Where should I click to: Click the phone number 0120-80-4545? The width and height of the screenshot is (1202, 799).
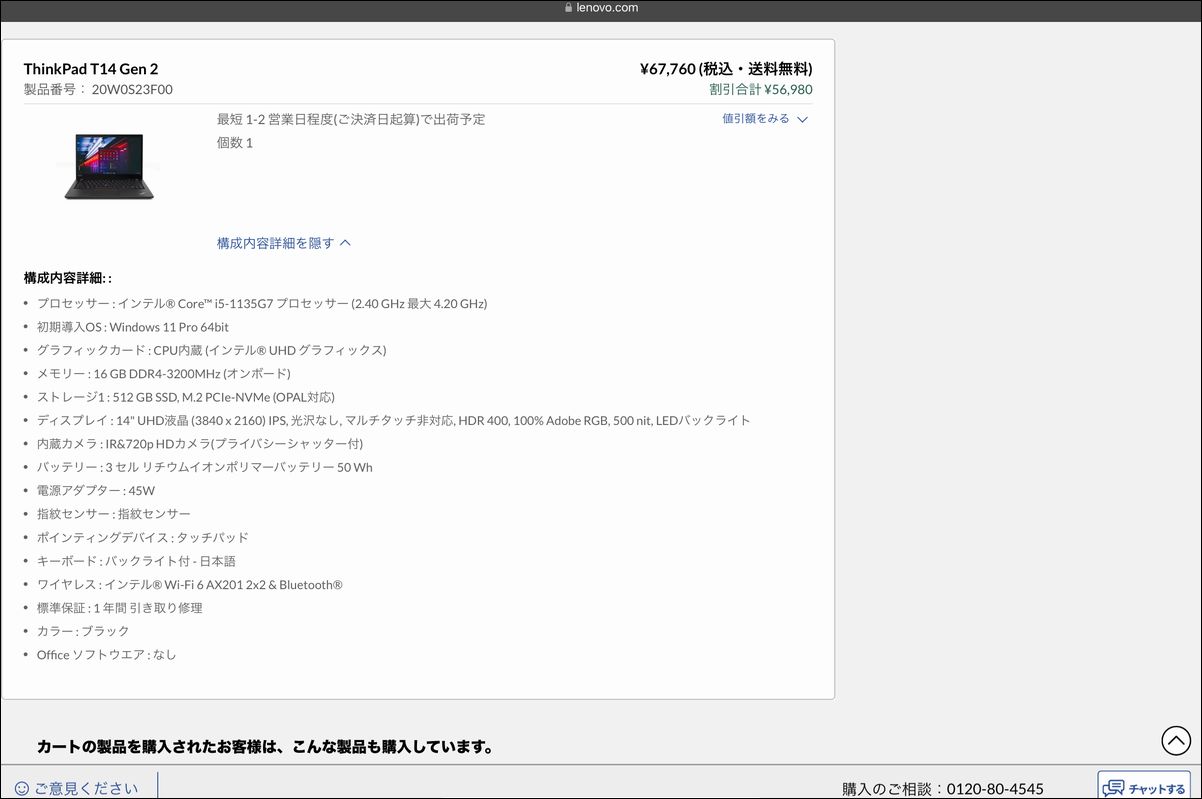tap(993, 789)
